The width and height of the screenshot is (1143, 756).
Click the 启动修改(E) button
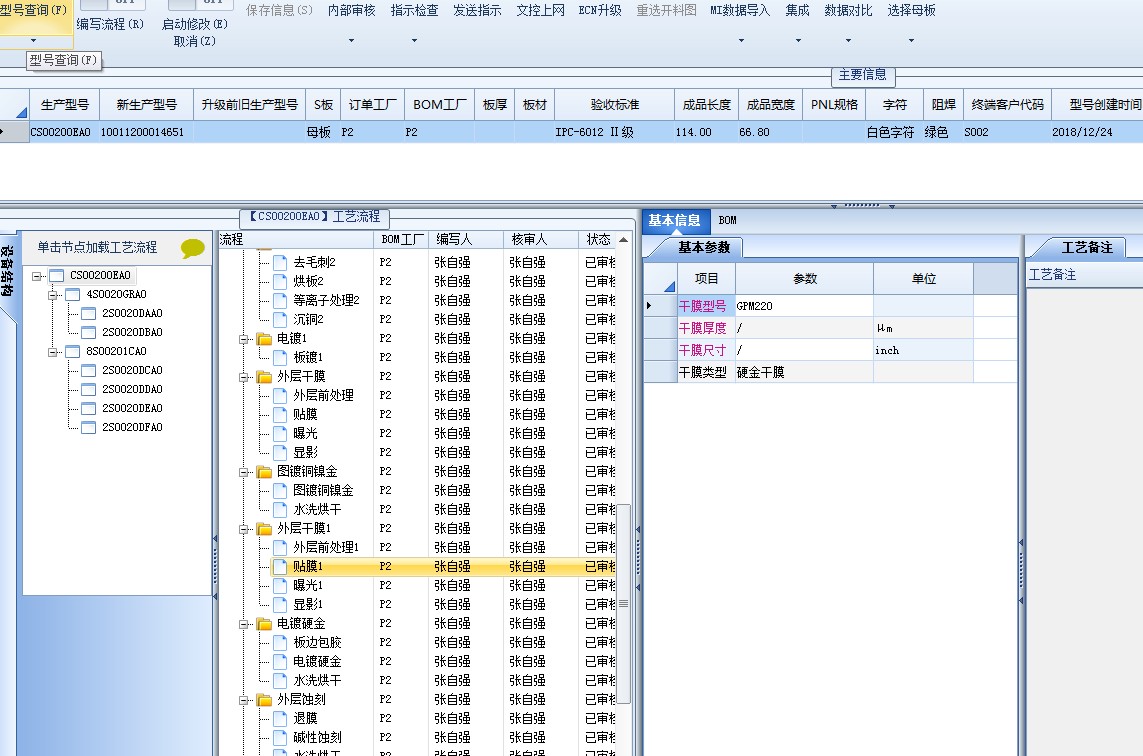(x=195, y=24)
